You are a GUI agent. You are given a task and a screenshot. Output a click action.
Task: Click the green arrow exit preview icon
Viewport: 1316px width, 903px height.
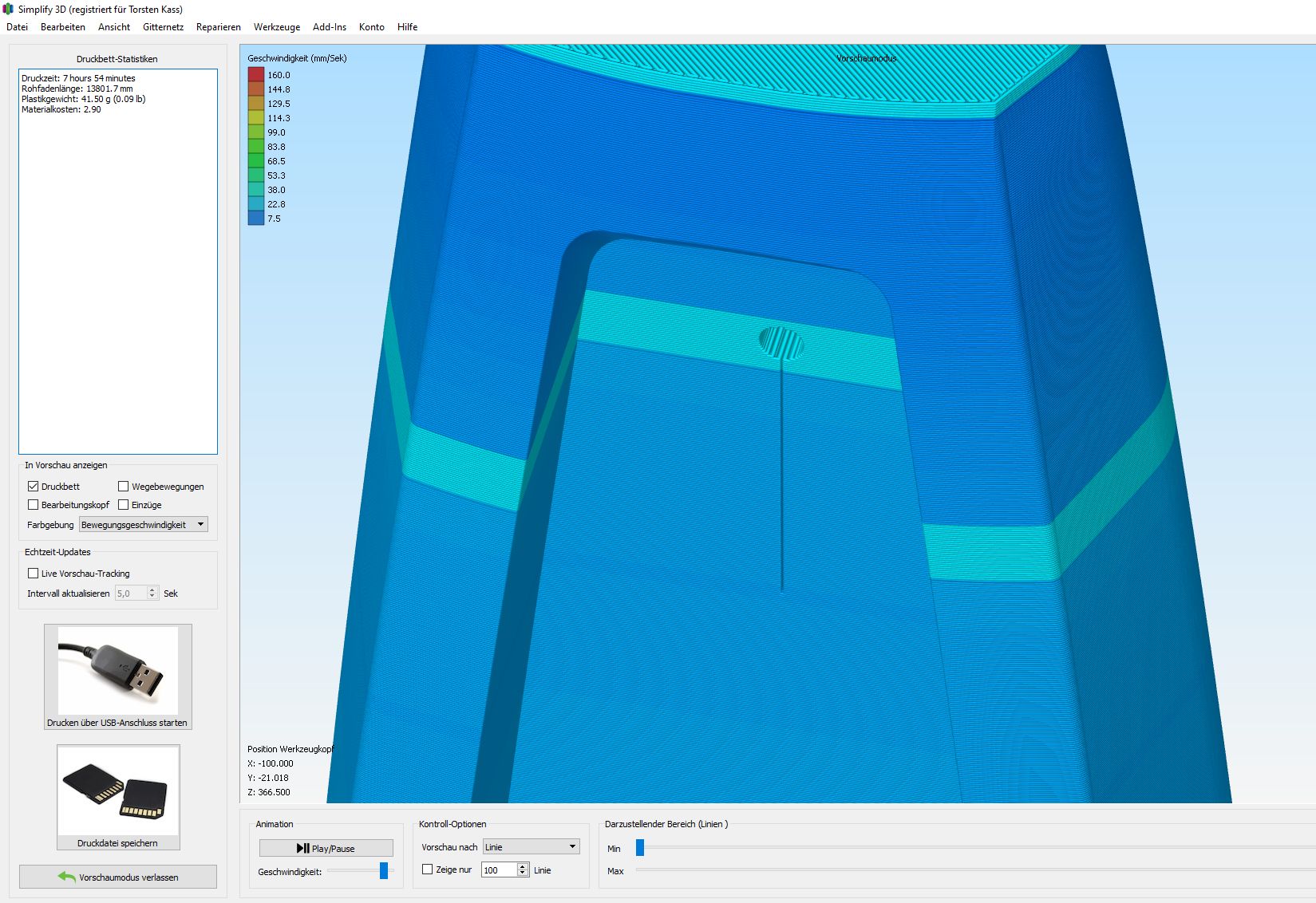(x=67, y=877)
